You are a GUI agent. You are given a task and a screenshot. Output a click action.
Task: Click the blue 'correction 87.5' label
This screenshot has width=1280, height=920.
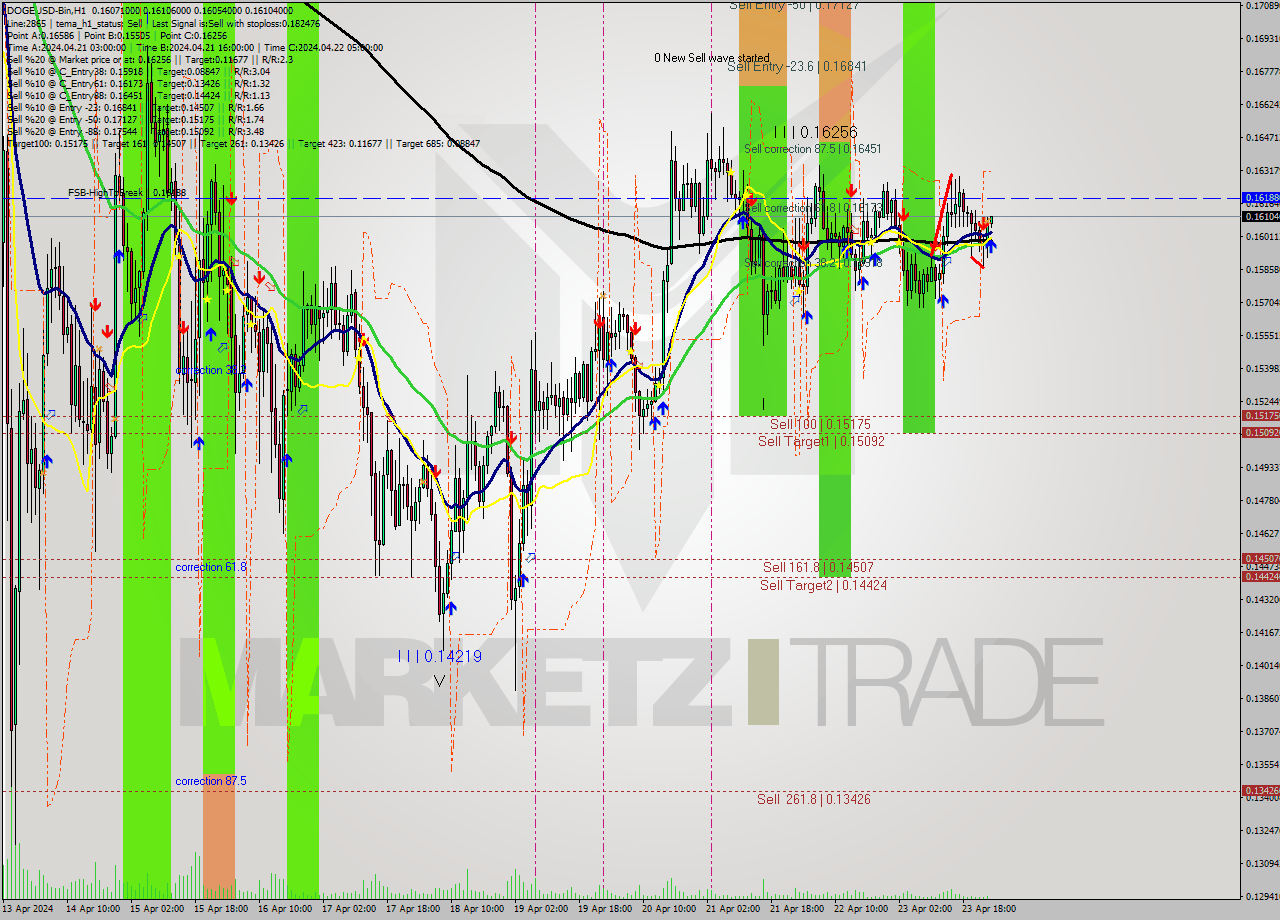210,781
